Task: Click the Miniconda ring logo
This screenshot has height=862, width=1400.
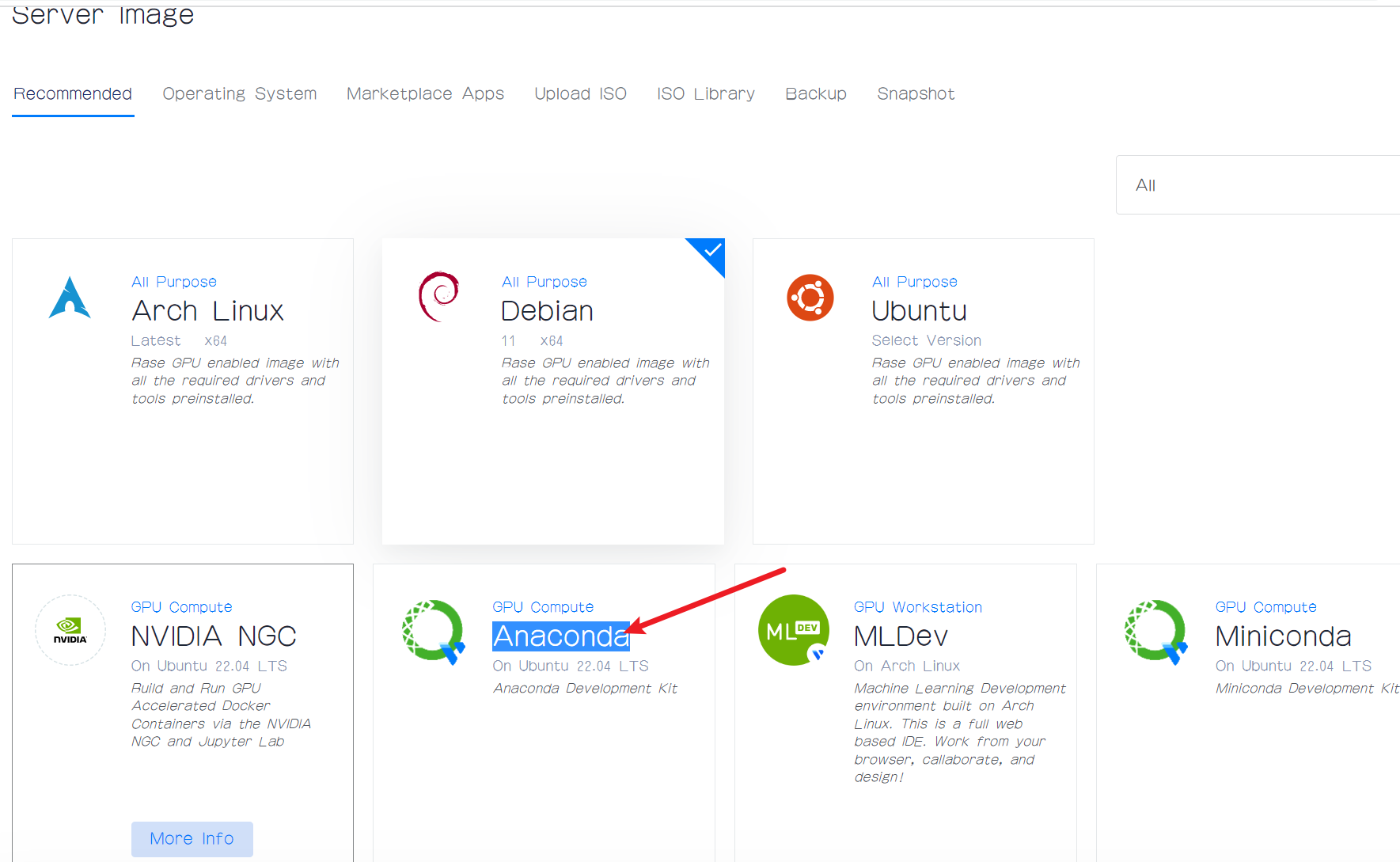Action: click(x=1156, y=631)
